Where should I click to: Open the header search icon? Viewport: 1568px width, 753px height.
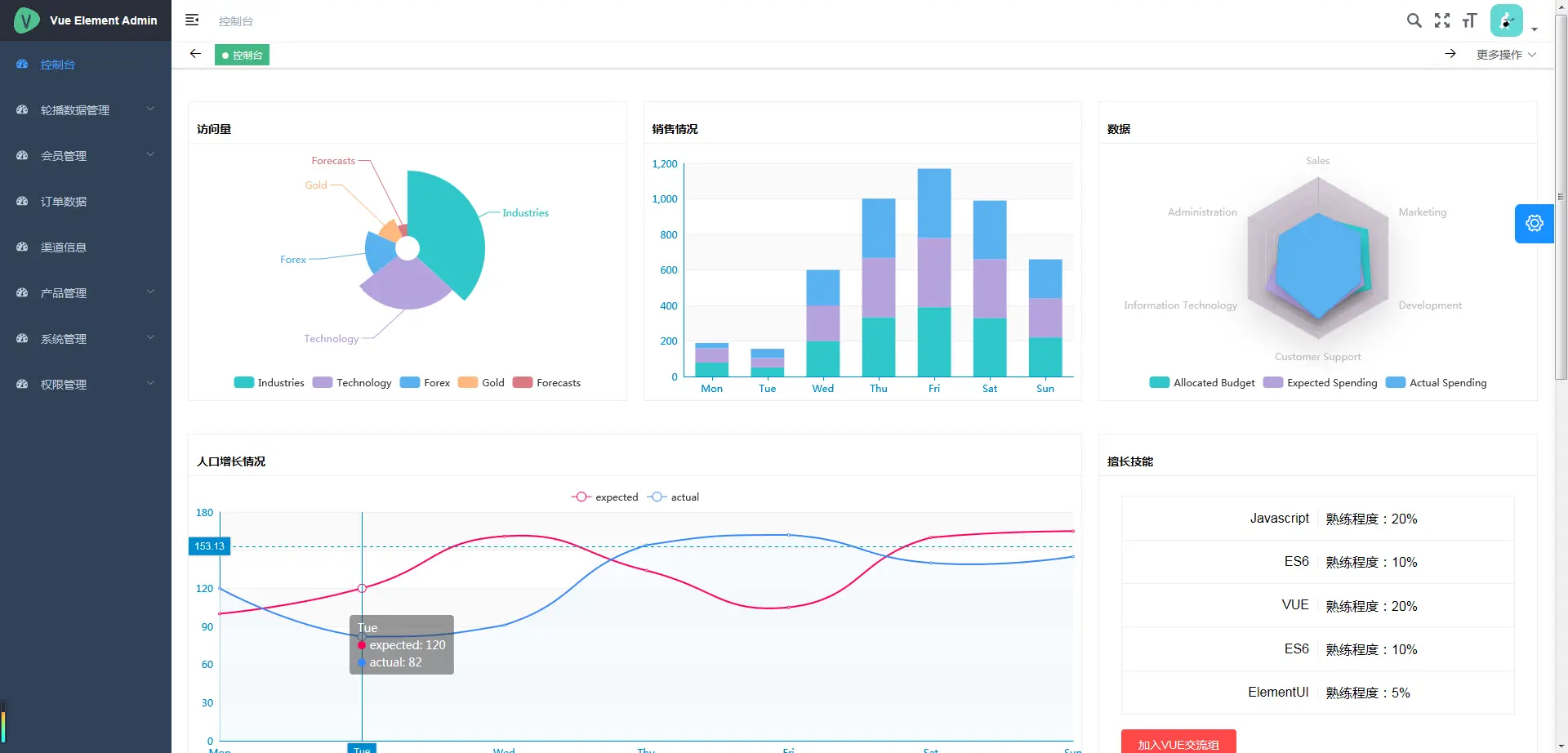pyautogui.click(x=1414, y=20)
